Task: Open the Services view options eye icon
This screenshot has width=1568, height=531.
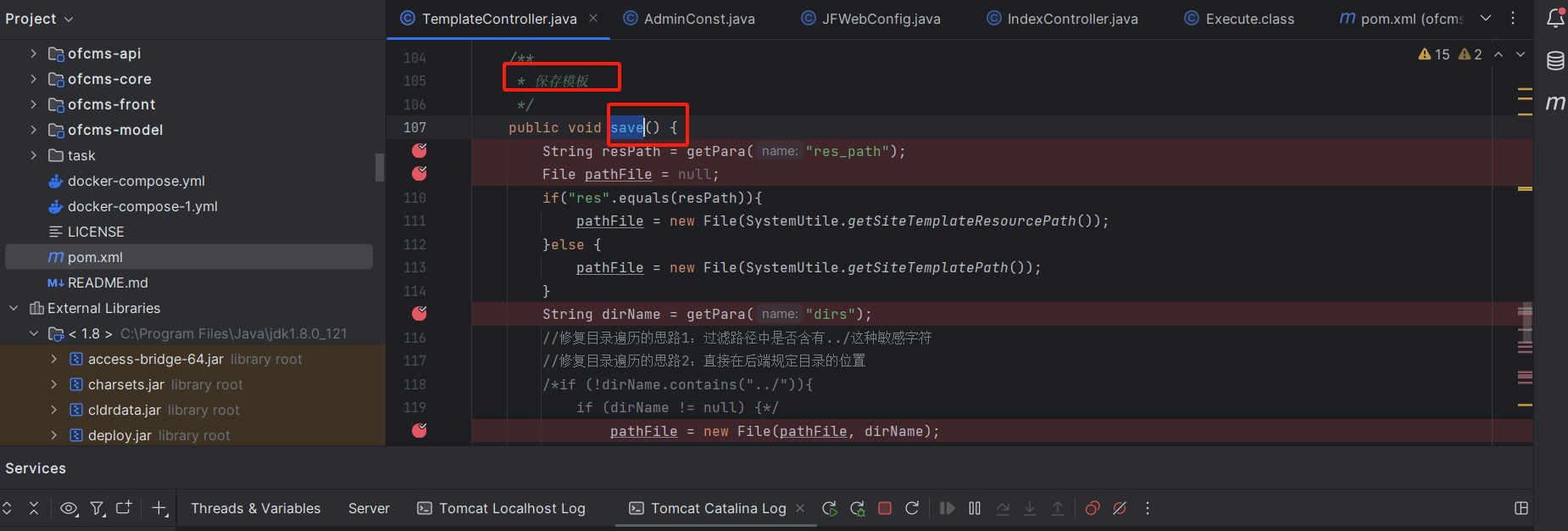Action: click(69, 508)
